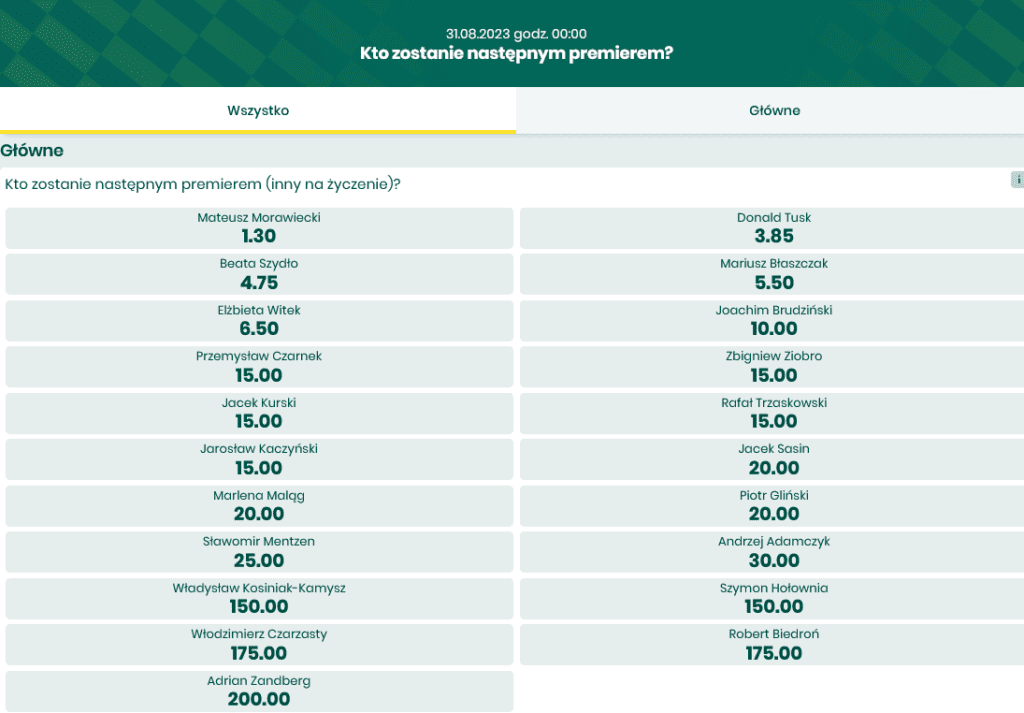Select Andrzej Adamczyk at 30.00
Screen dimensions: 1024x713
(772, 552)
